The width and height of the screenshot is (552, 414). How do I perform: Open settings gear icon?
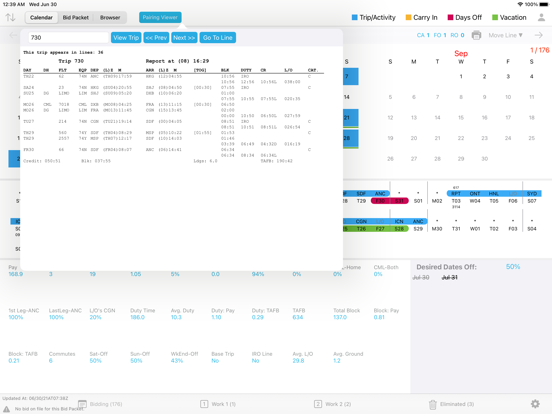pos(535,404)
